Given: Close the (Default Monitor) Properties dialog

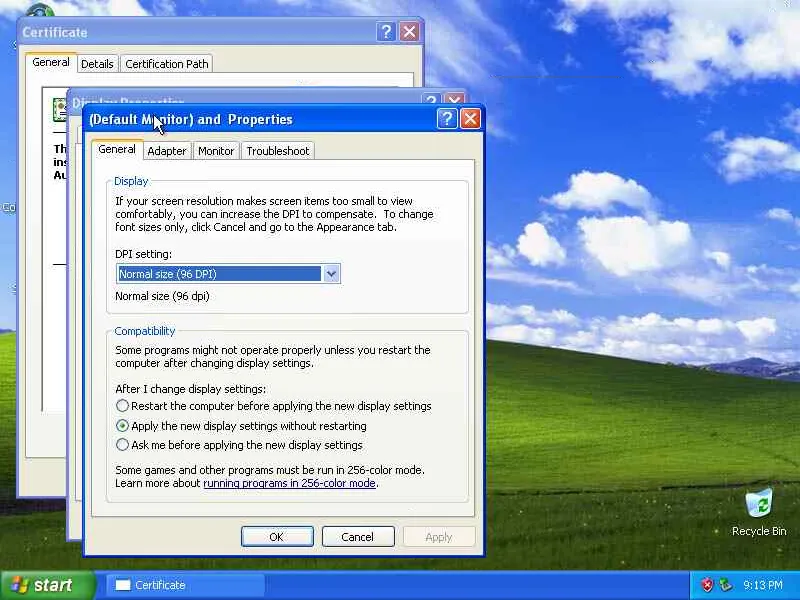Looking at the screenshot, I should coord(470,119).
